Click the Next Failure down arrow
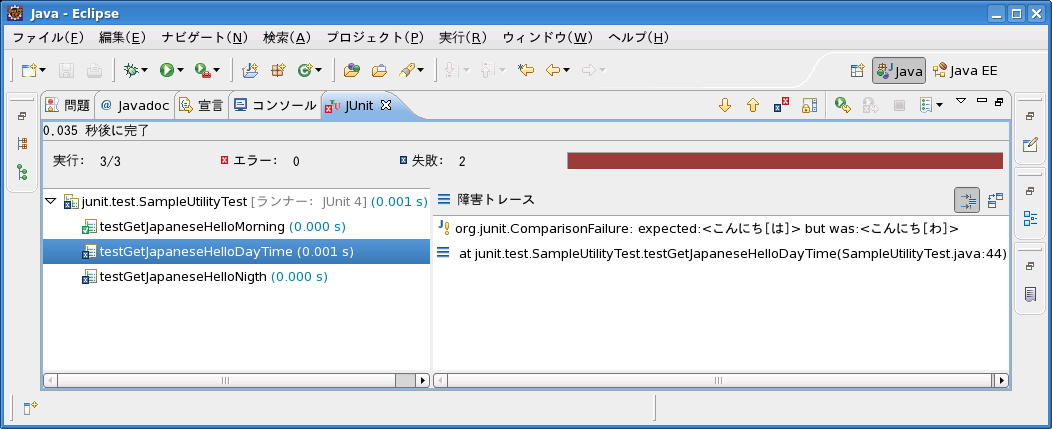Image resolution: width=1052 pixels, height=429 pixels. click(x=725, y=105)
